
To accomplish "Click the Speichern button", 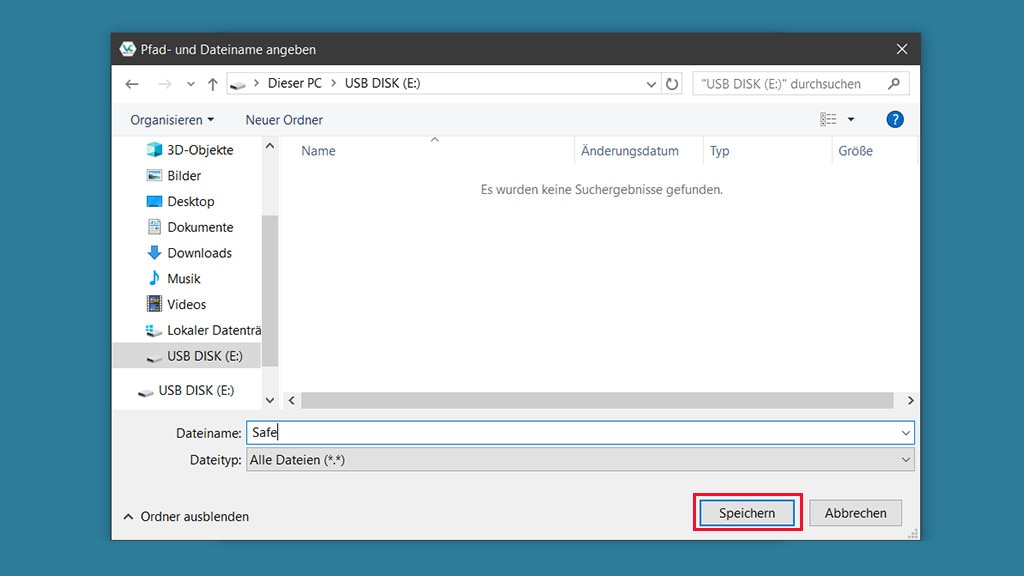I will (x=746, y=512).
